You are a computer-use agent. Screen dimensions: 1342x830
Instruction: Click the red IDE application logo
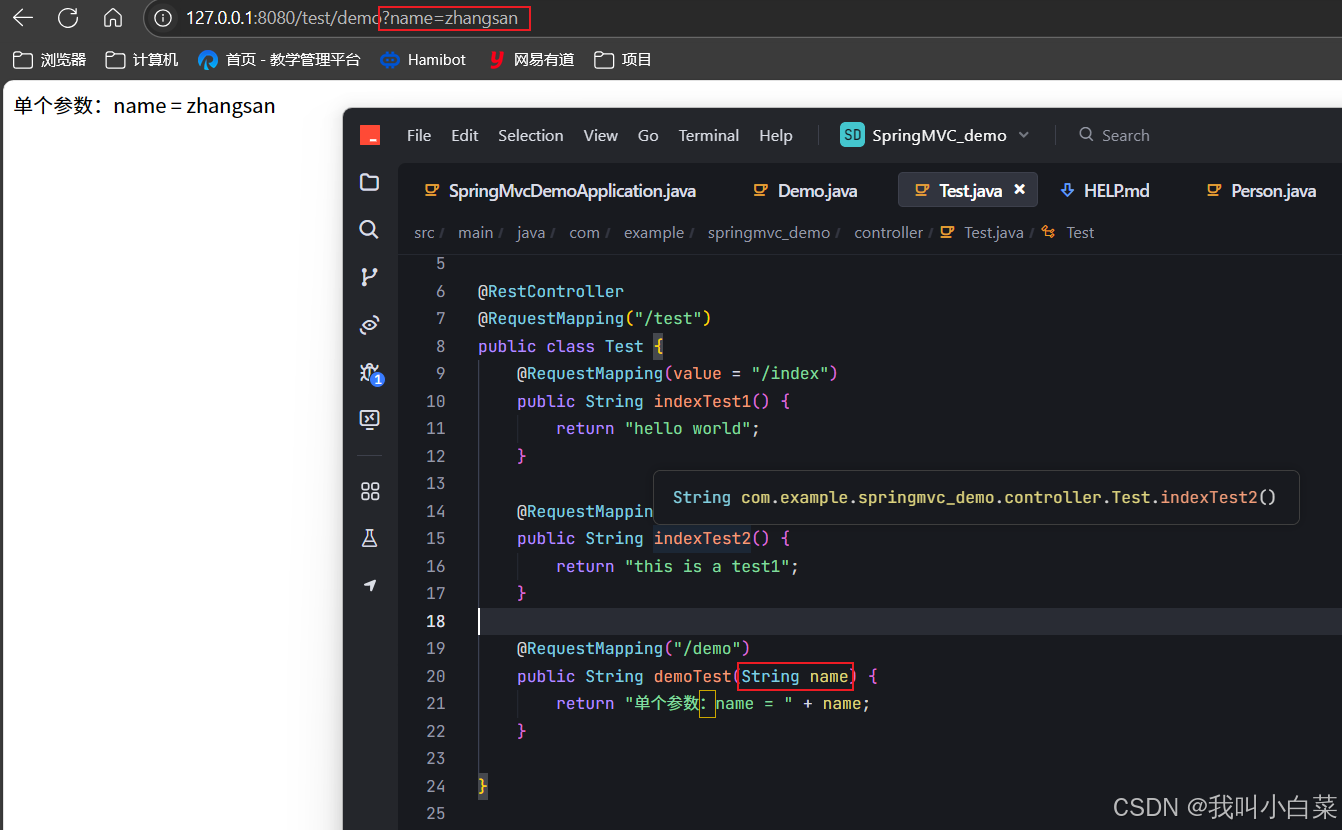coord(370,136)
